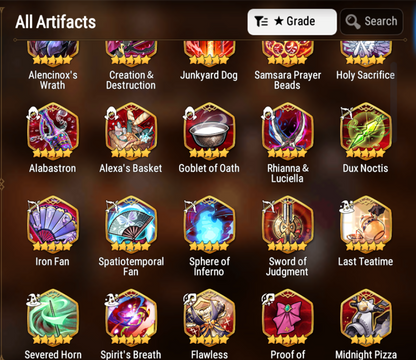Open Samsara Prayer Beads artifact

[288, 53]
